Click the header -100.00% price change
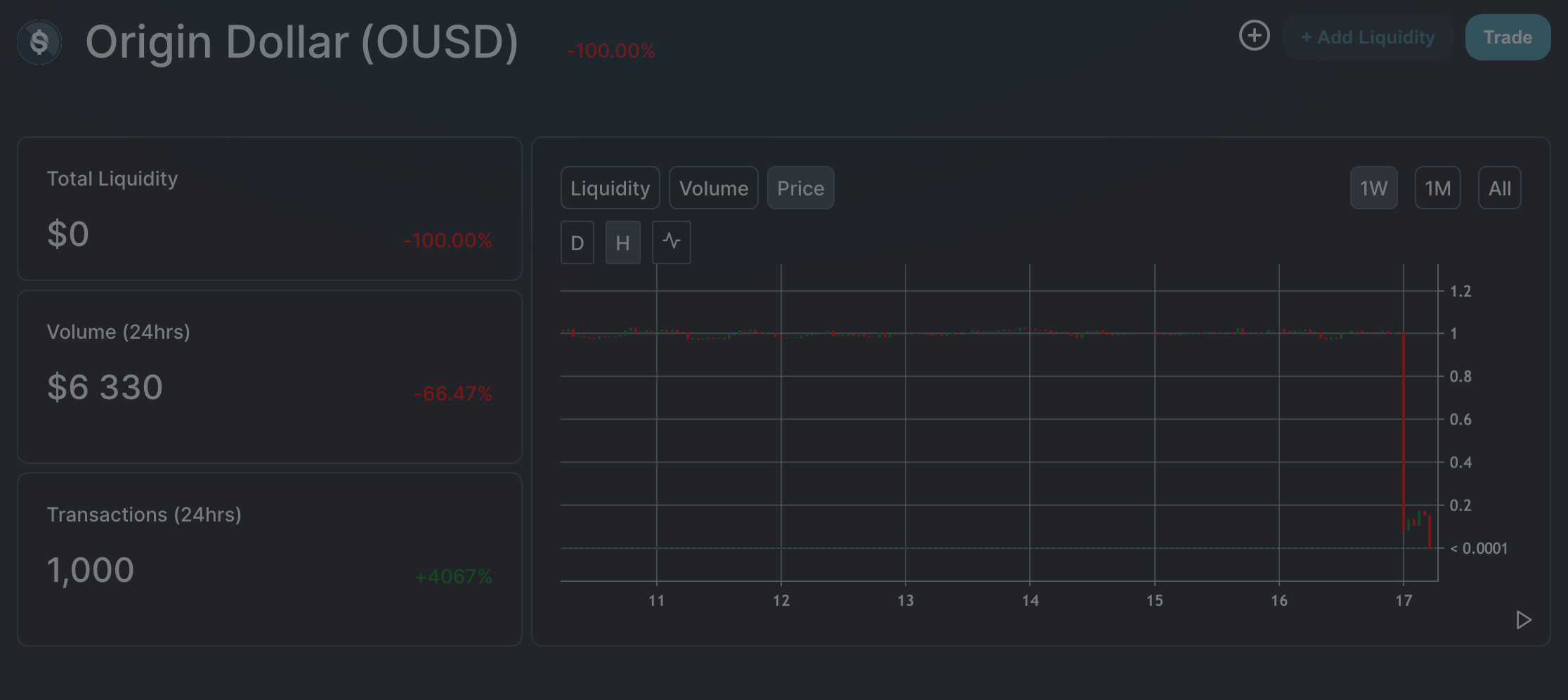This screenshot has height=700, width=1568. click(611, 51)
